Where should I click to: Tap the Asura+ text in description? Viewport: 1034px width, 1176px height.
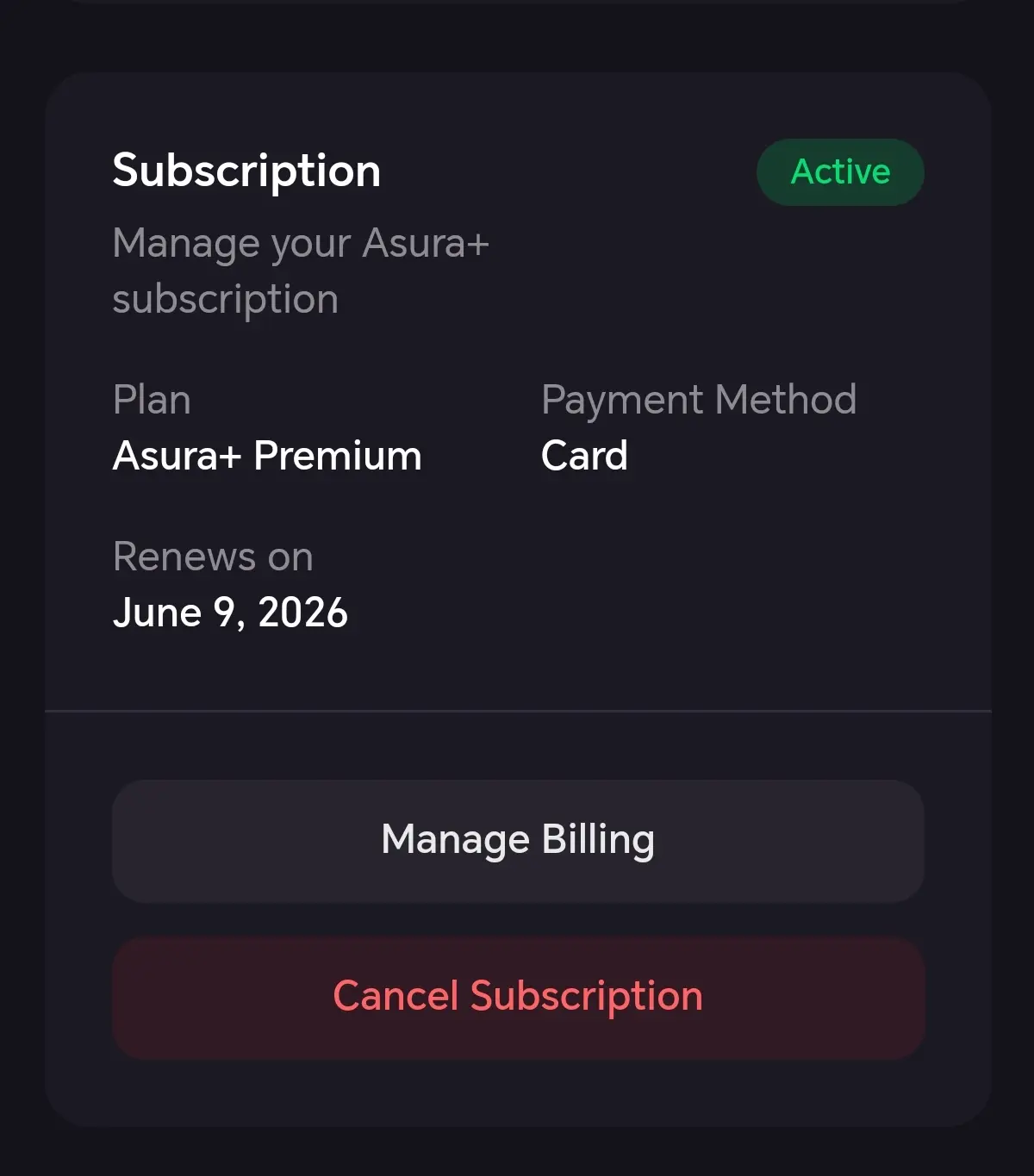426,243
